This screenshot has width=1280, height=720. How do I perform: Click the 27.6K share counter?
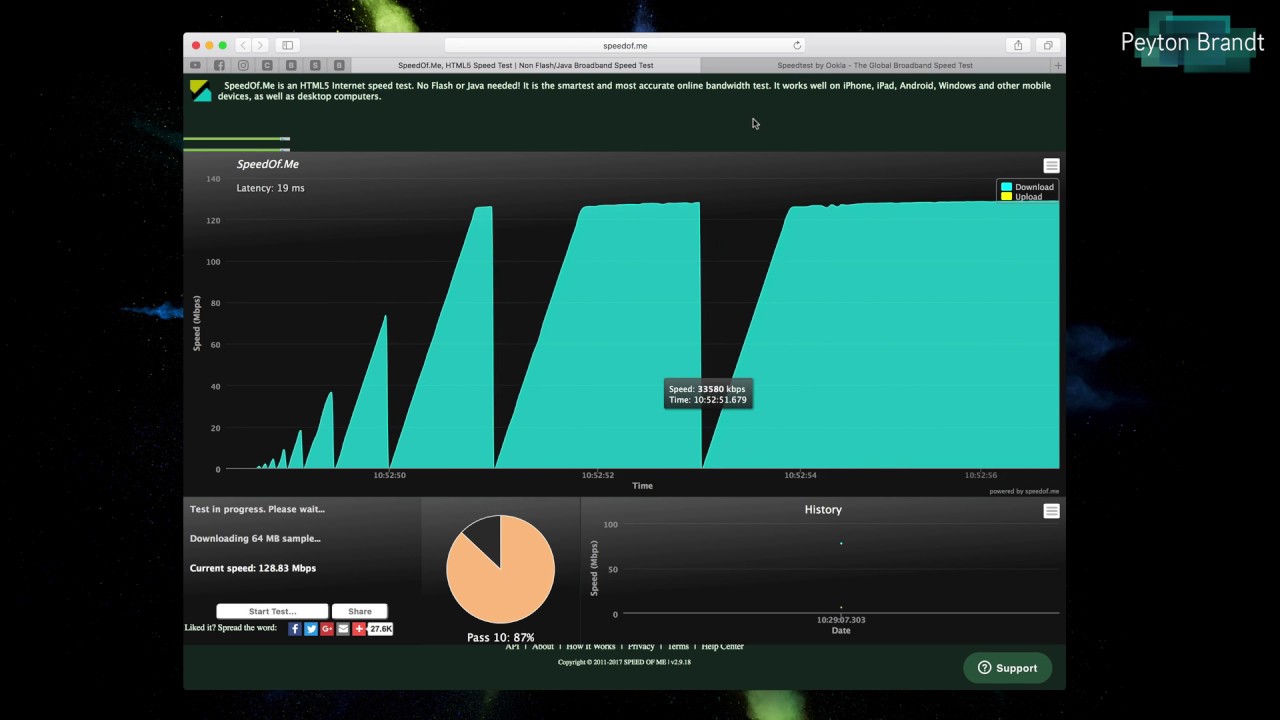[381, 629]
